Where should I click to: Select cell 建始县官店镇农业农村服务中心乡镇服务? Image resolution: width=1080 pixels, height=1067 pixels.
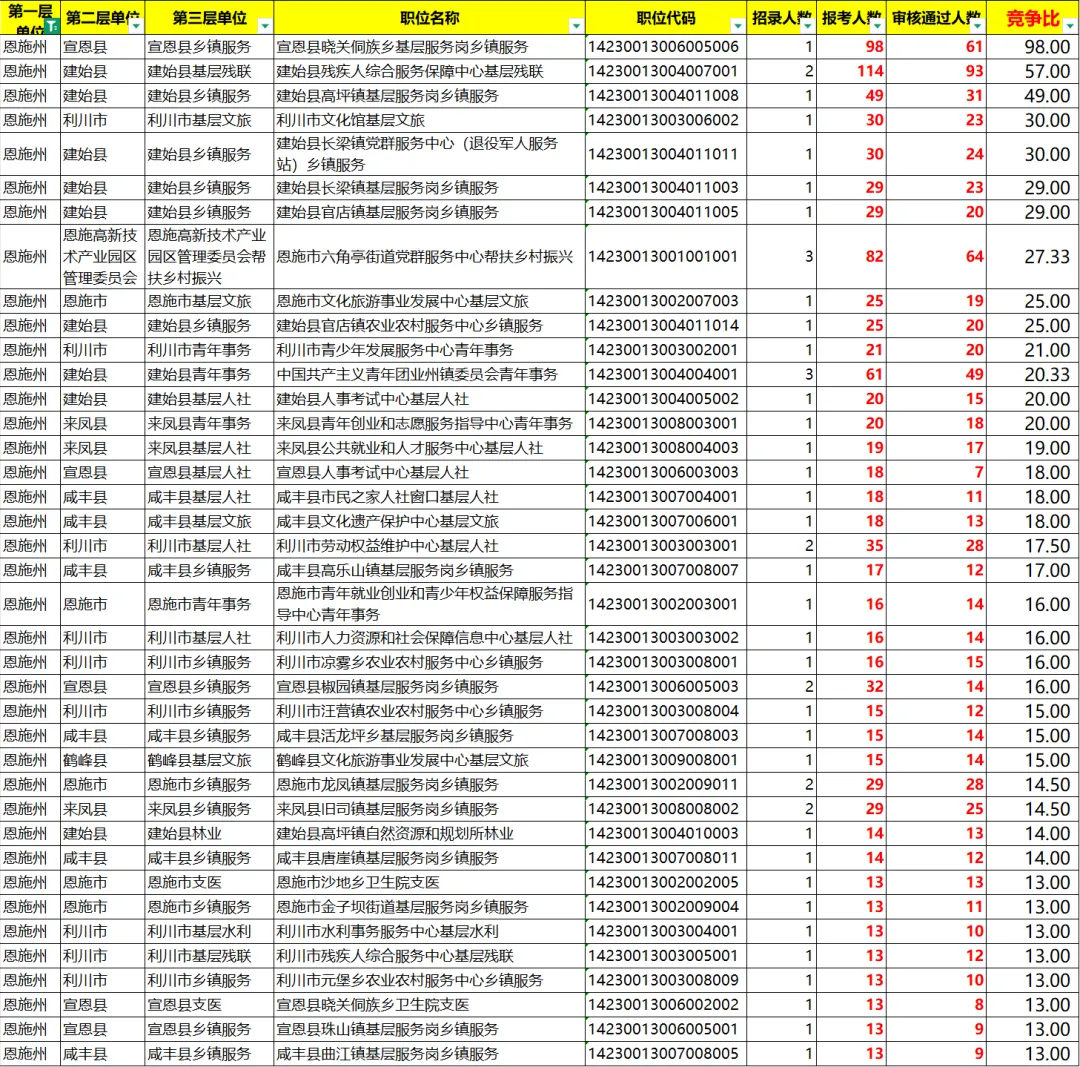click(429, 326)
